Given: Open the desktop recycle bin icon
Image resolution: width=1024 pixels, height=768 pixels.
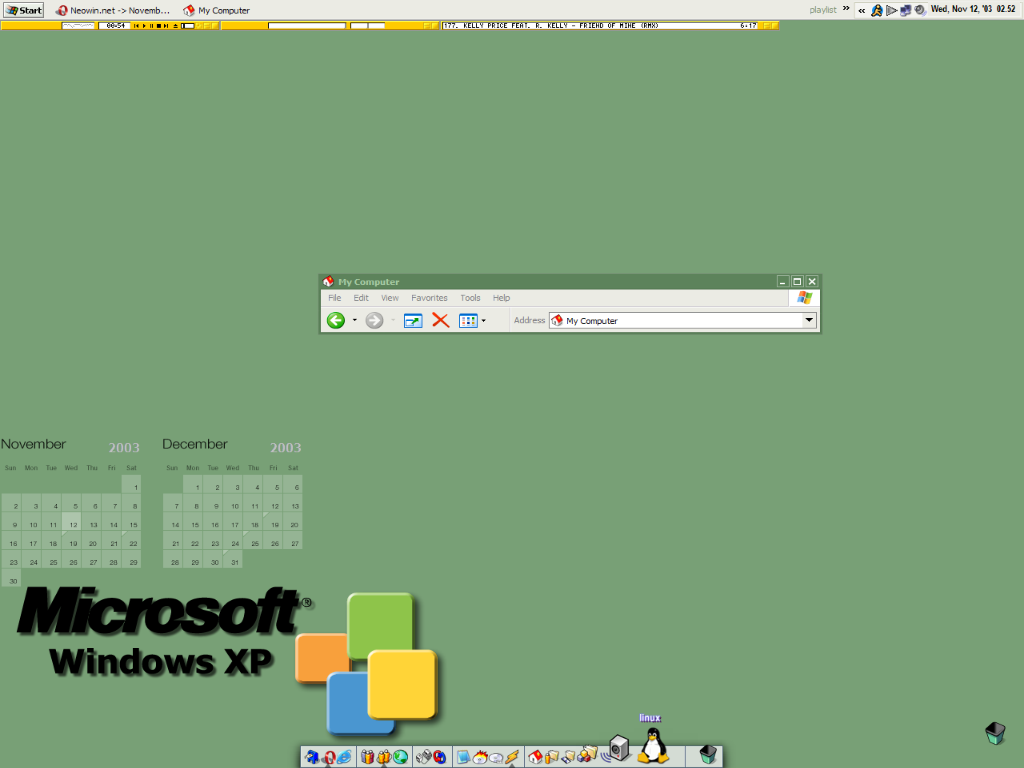Looking at the screenshot, I should [995, 733].
